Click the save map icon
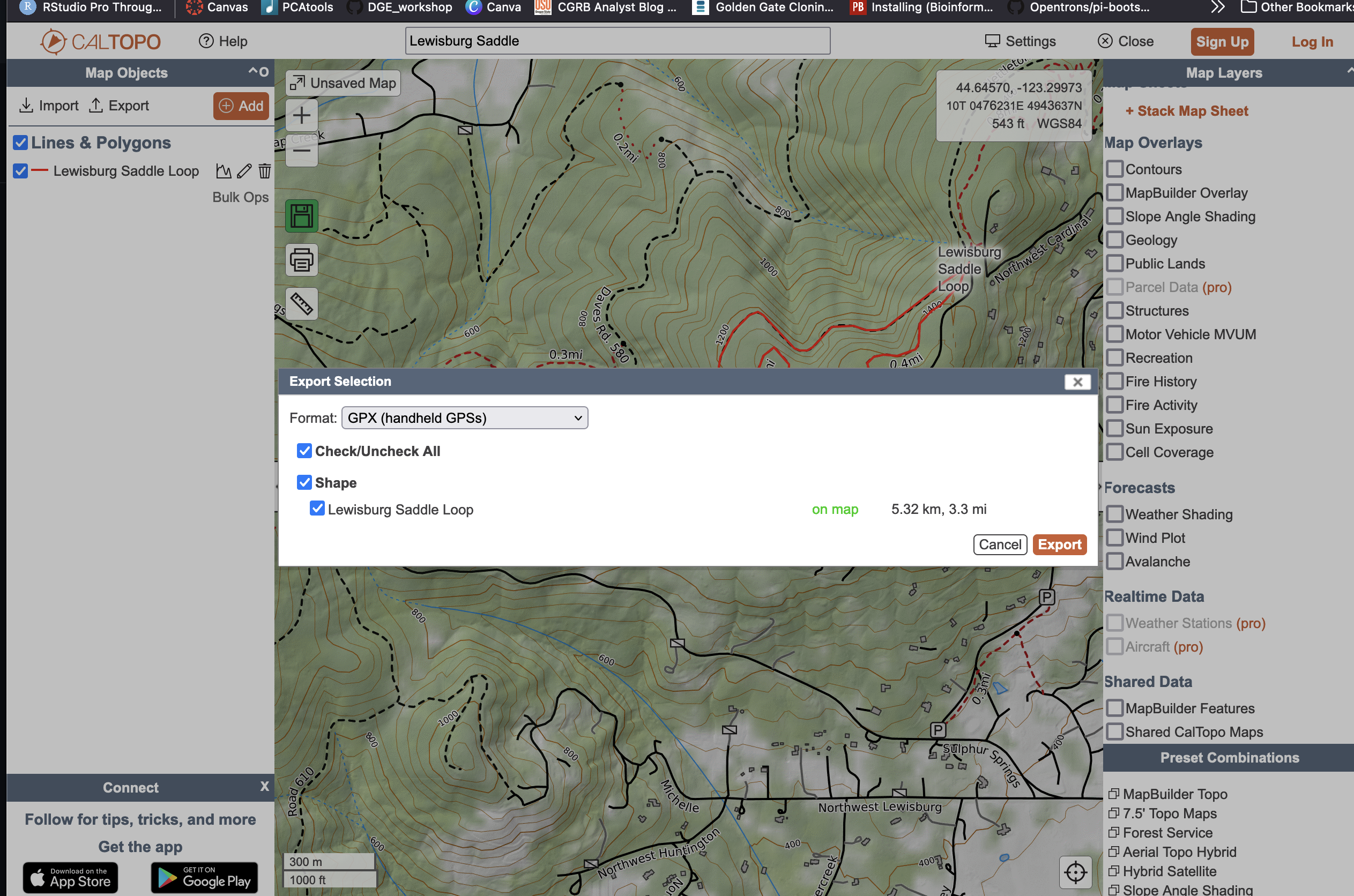Screen dimensions: 1354x896 point(300,213)
